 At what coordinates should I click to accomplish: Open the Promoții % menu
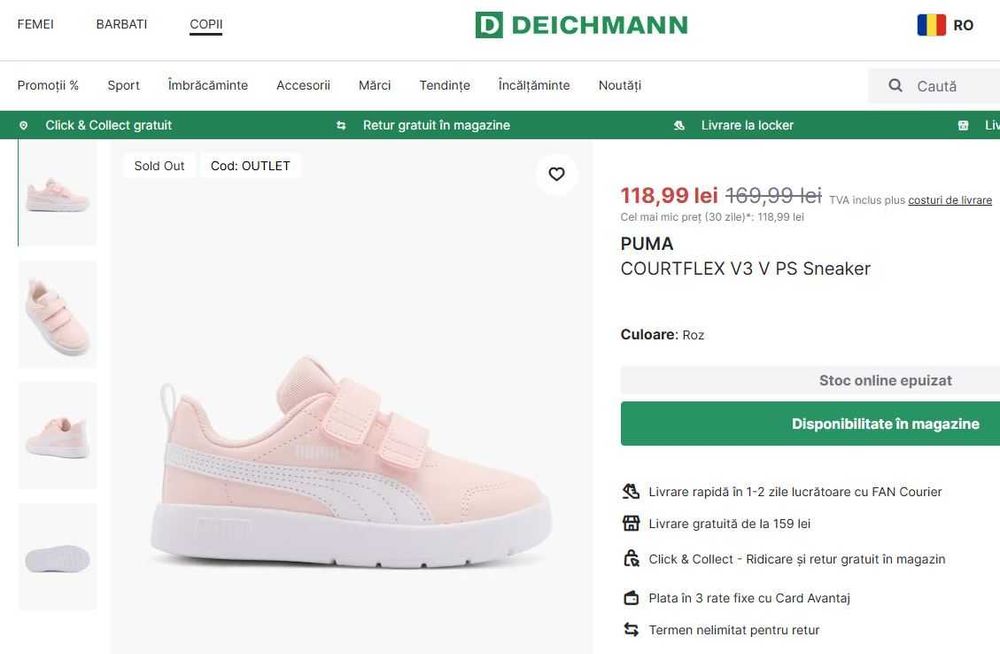point(48,86)
